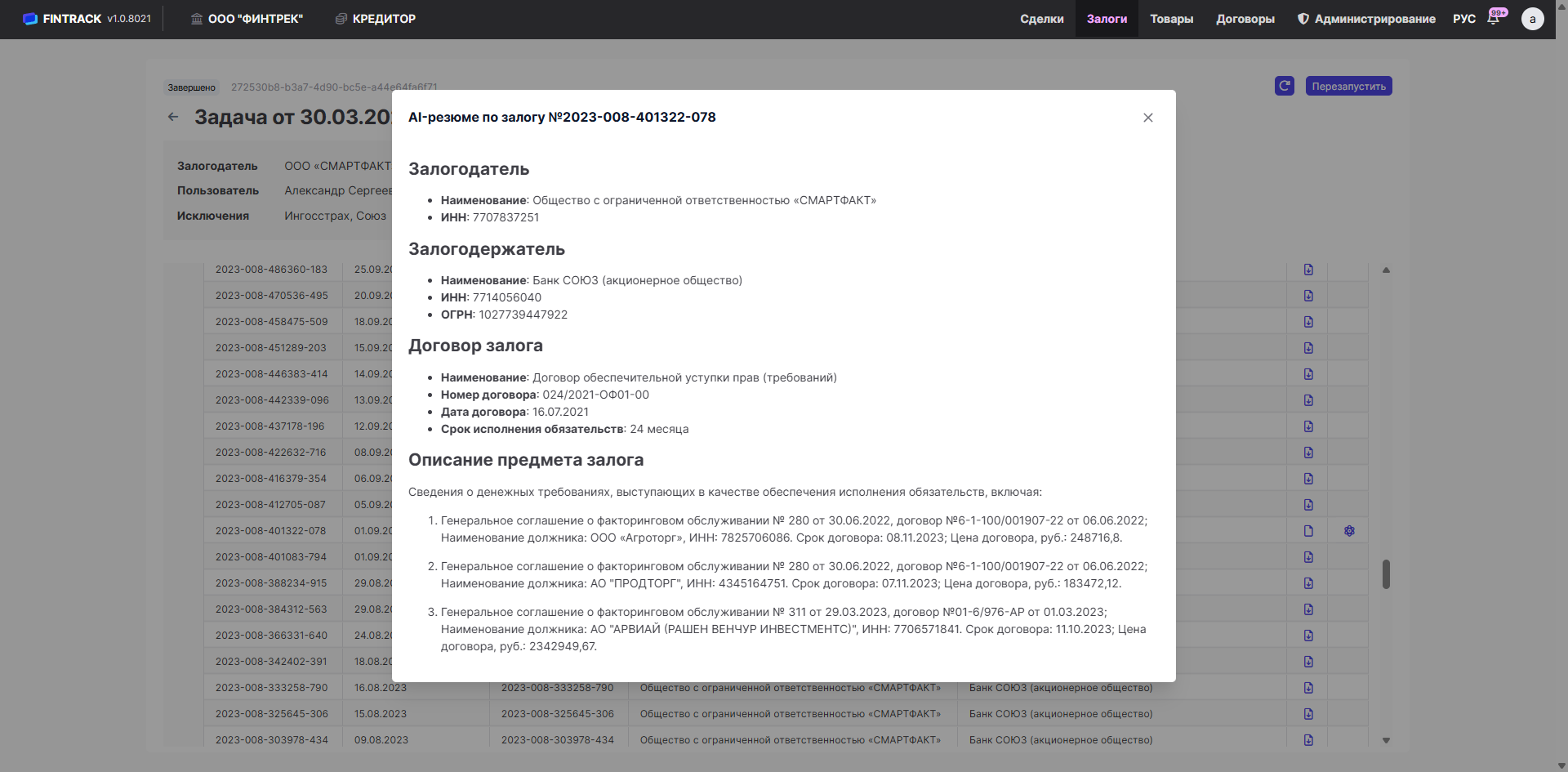
Task: Click the КРЕДИТОР role selector
Action: [x=376, y=19]
